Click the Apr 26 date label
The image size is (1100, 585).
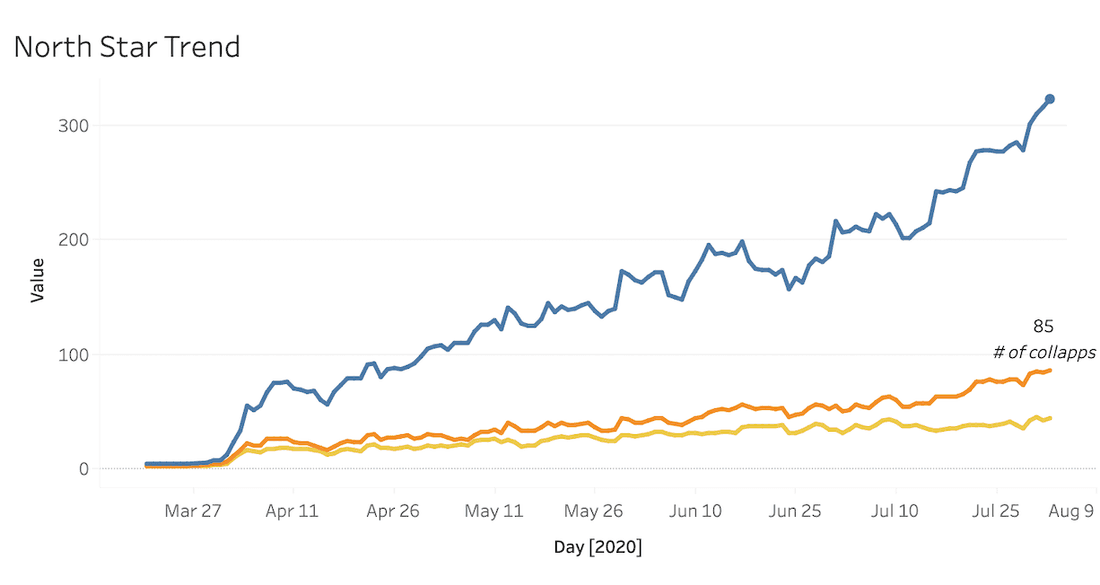pyautogui.click(x=394, y=511)
